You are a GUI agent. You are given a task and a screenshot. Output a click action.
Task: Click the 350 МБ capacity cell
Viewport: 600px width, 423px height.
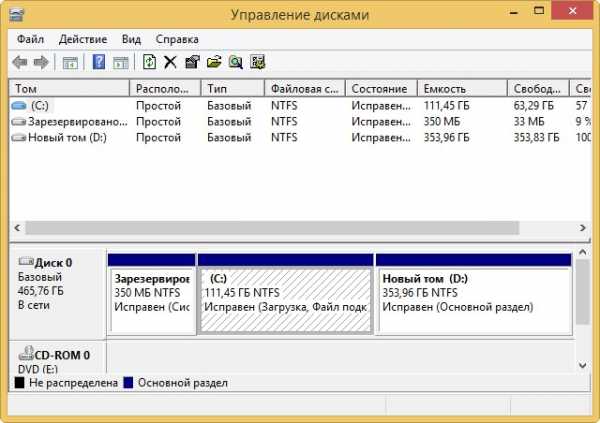(442, 122)
